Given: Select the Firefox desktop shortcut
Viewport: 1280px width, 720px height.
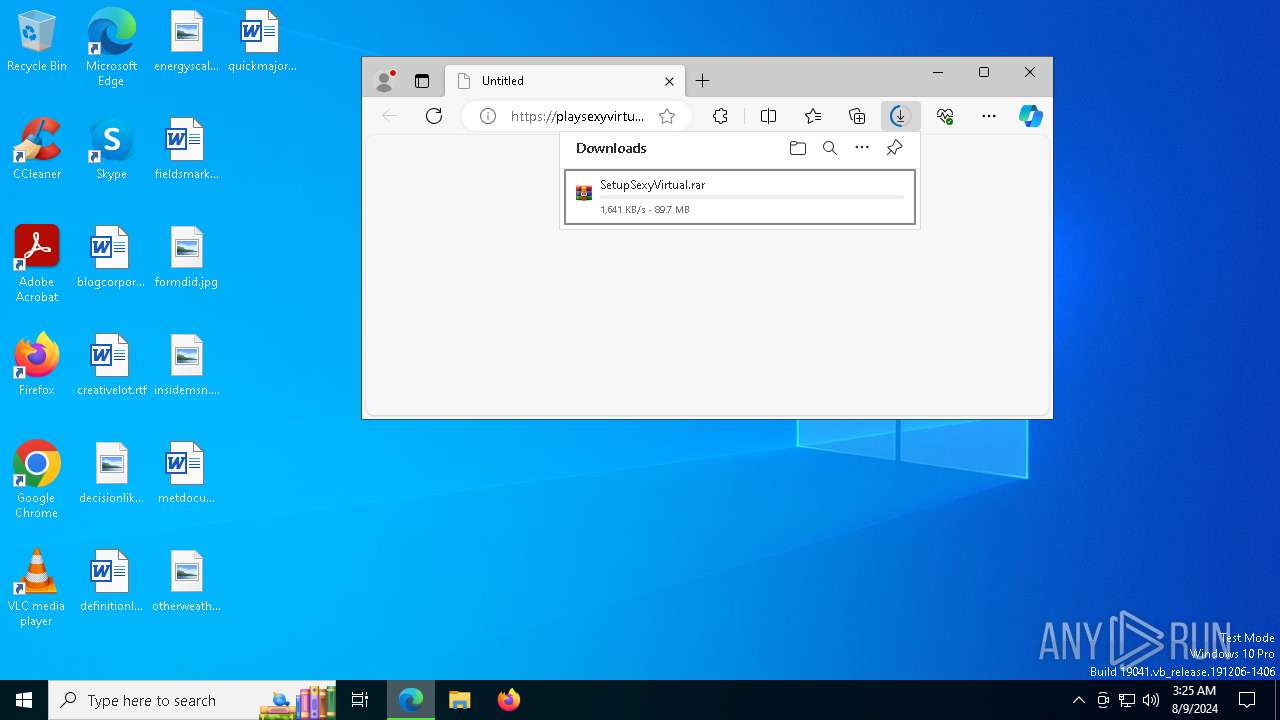Looking at the screenshot, I should (x=37, y=365).
